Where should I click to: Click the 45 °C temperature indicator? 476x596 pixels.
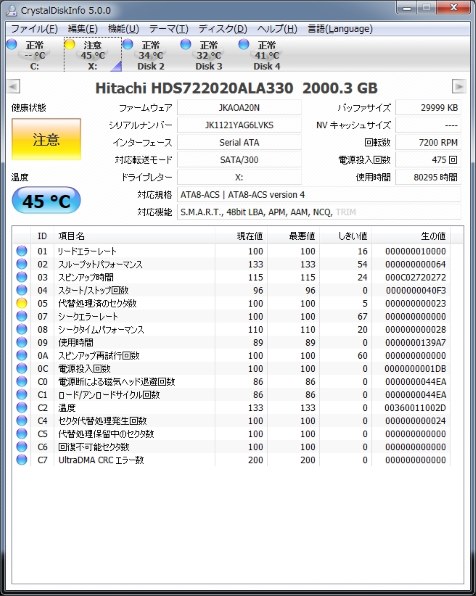pyautogui.click(x=46, y=201)
